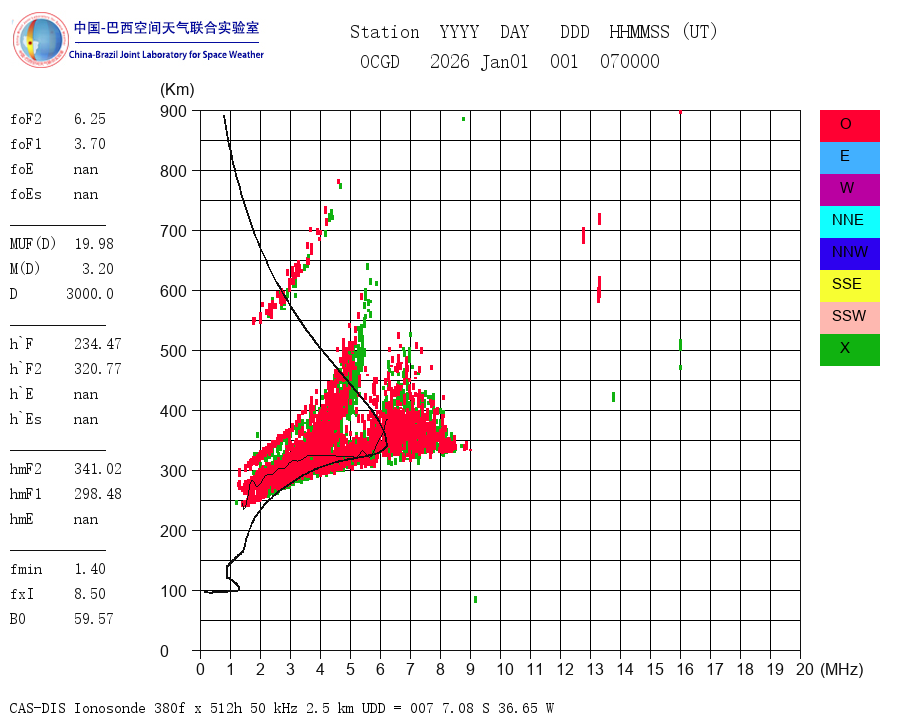Click the green X legend swatch

click(849, 350)
